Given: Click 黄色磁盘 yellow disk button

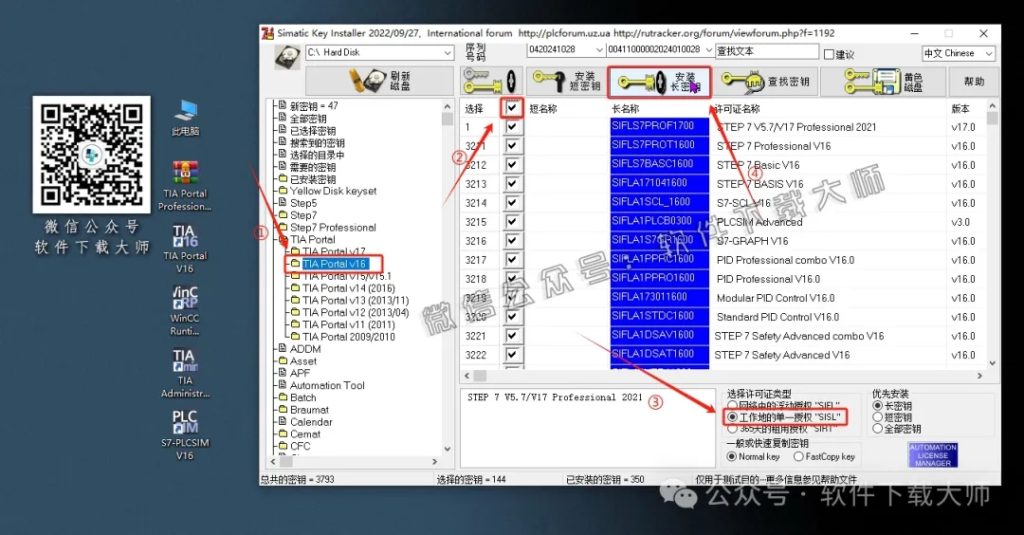Looking at the screenshot, I should tap(884, 81).
